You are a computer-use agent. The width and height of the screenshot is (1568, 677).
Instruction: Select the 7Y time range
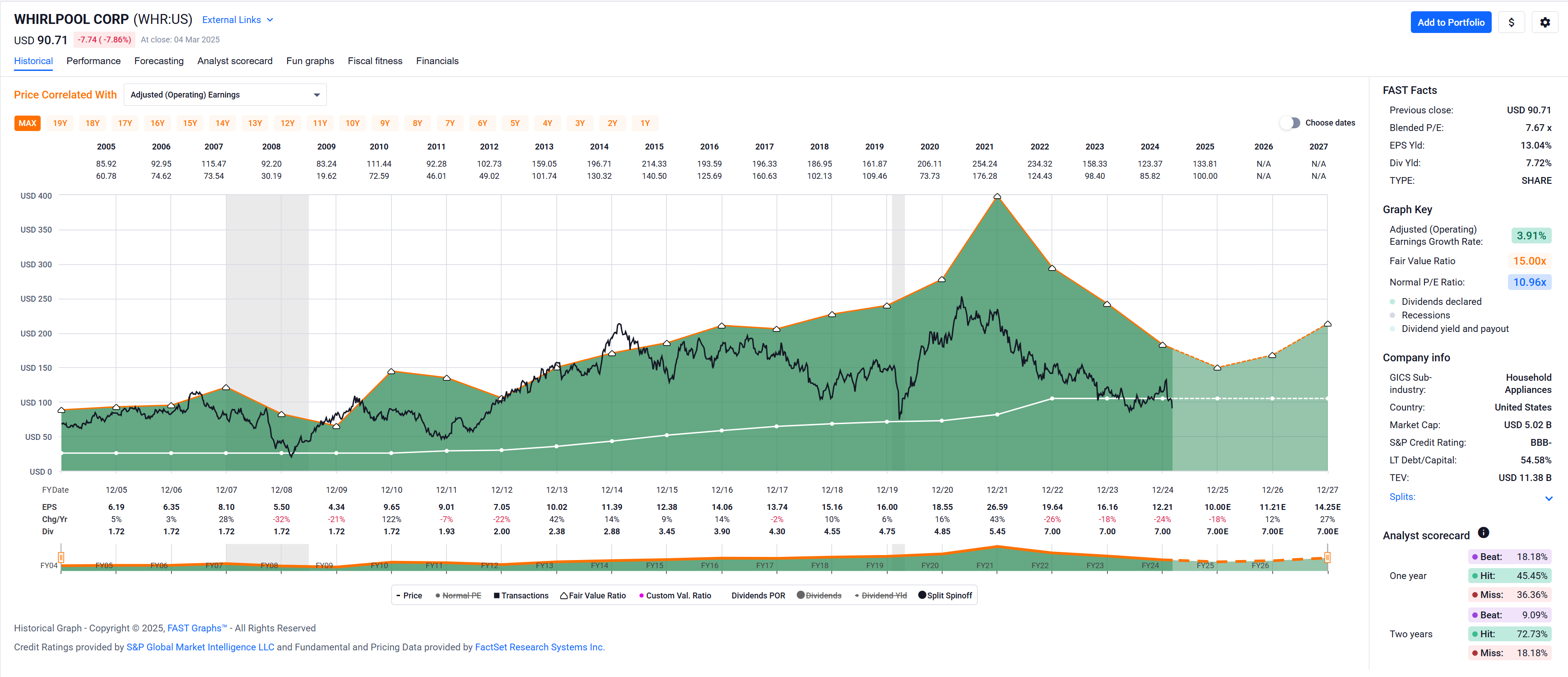click(450, 123)
